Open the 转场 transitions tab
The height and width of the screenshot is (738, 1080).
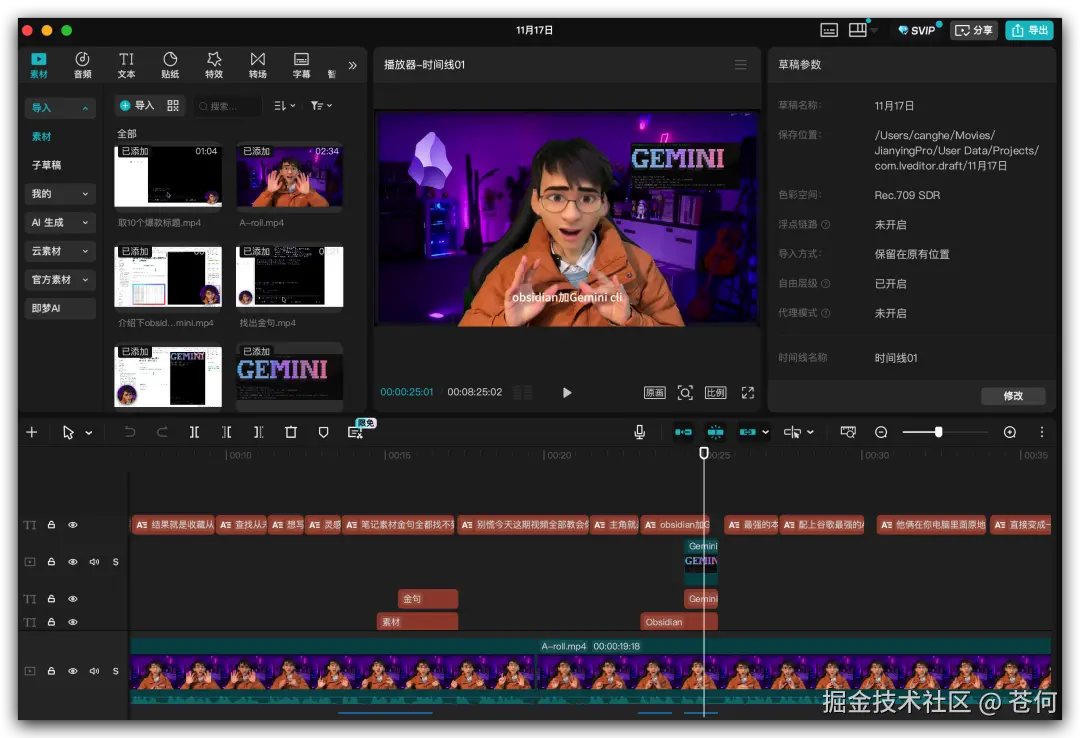coord(258,65)
